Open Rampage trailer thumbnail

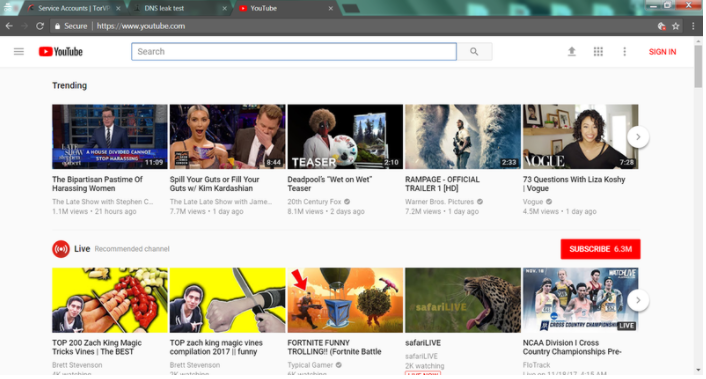tap(463, 137)
